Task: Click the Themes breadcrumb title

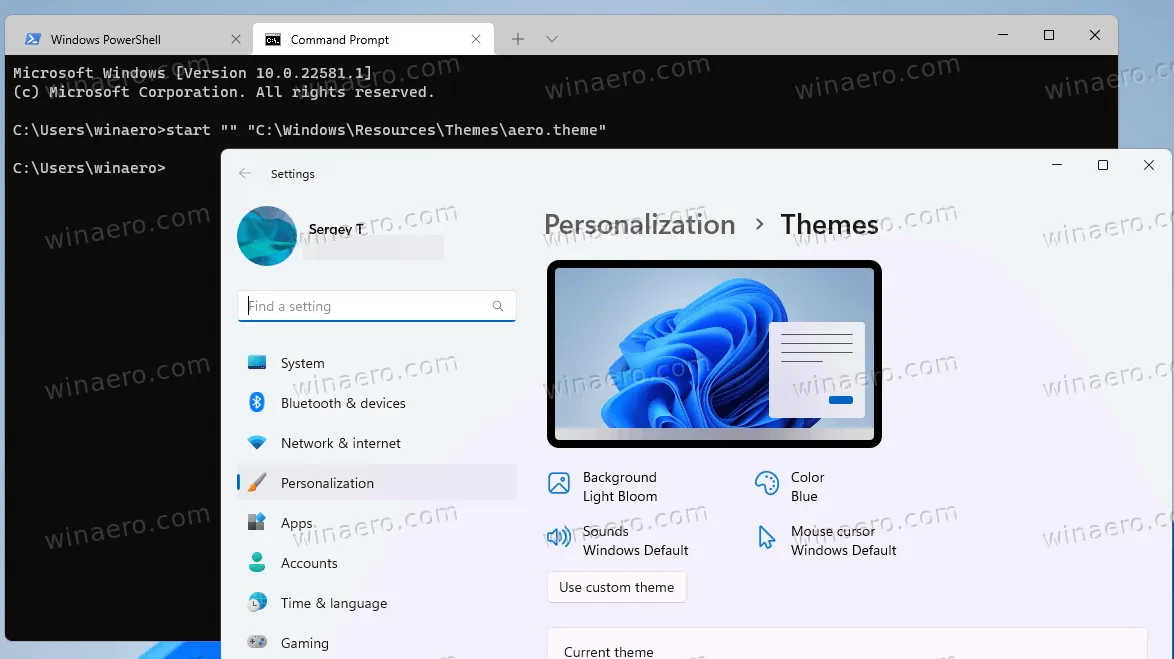Action: click(830, 225)
